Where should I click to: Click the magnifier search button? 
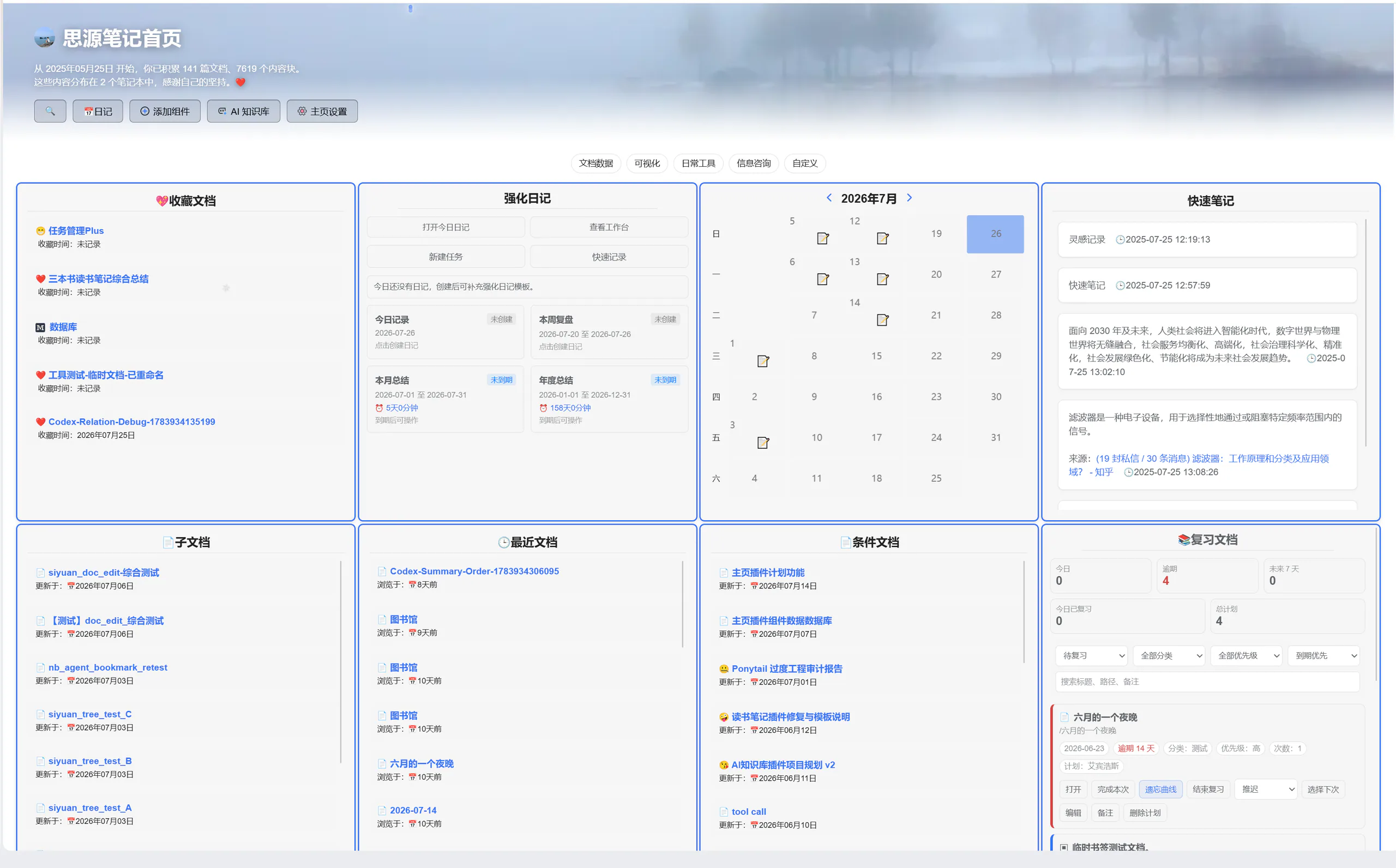(x=50, y=111)
